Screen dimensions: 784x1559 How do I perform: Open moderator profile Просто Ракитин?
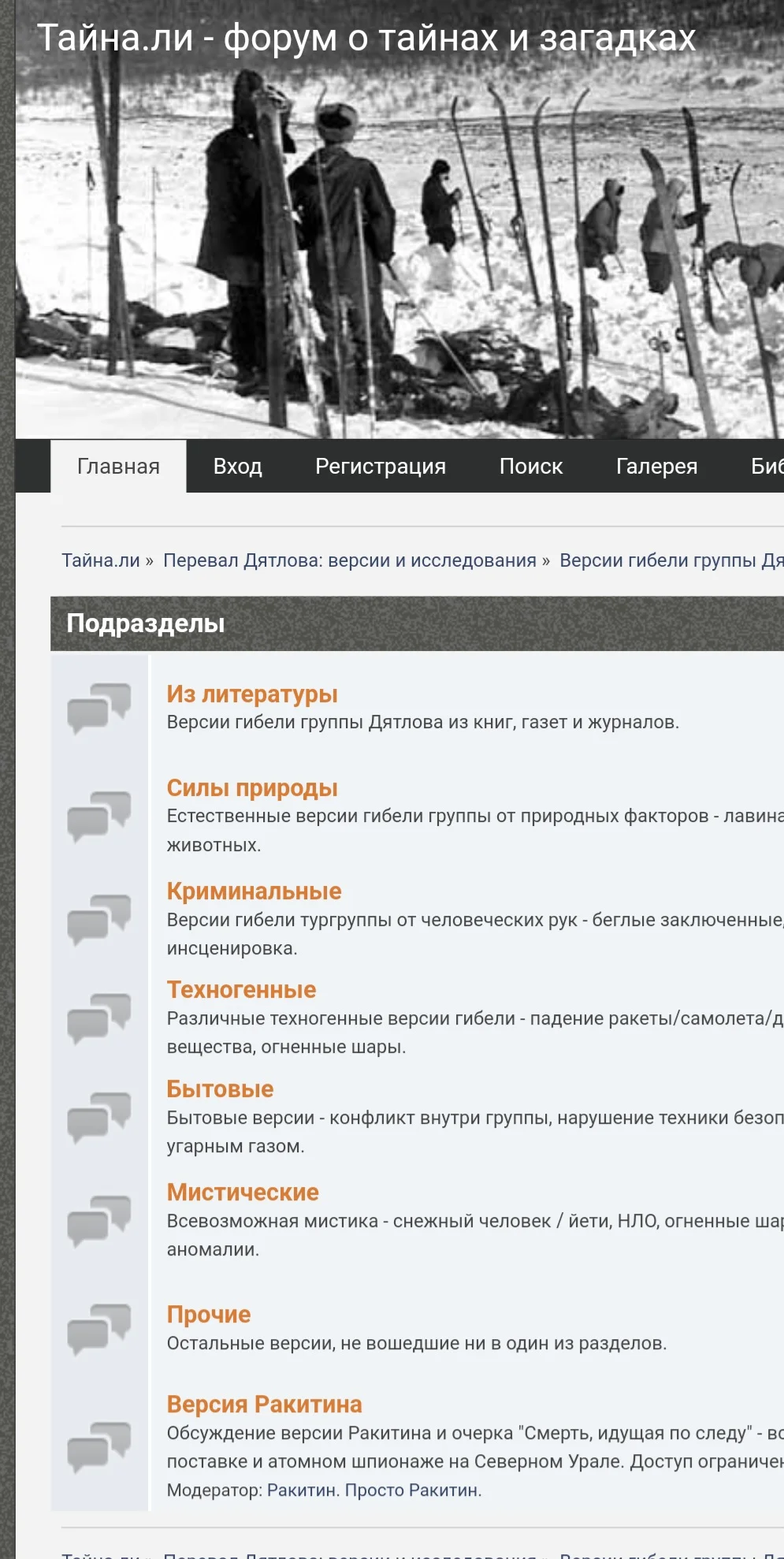point(412,1490)
